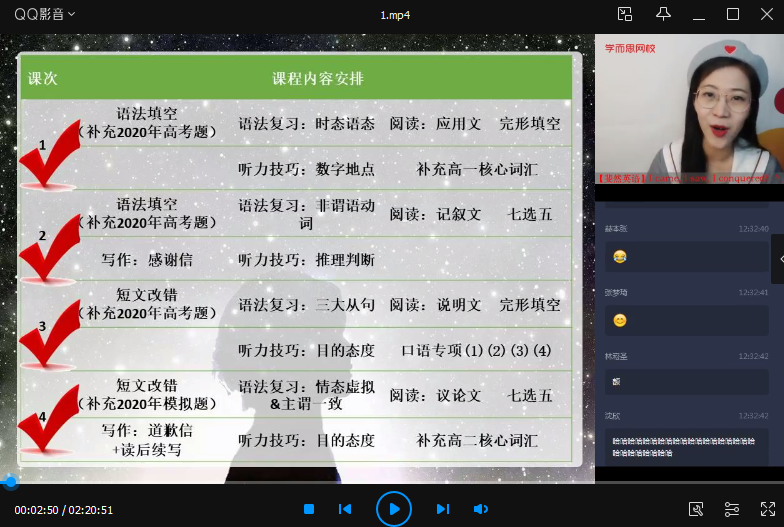Open playback adjustment settings sliders icon
This screenshot has width=784, height=527.
click(x=732, y=509)
